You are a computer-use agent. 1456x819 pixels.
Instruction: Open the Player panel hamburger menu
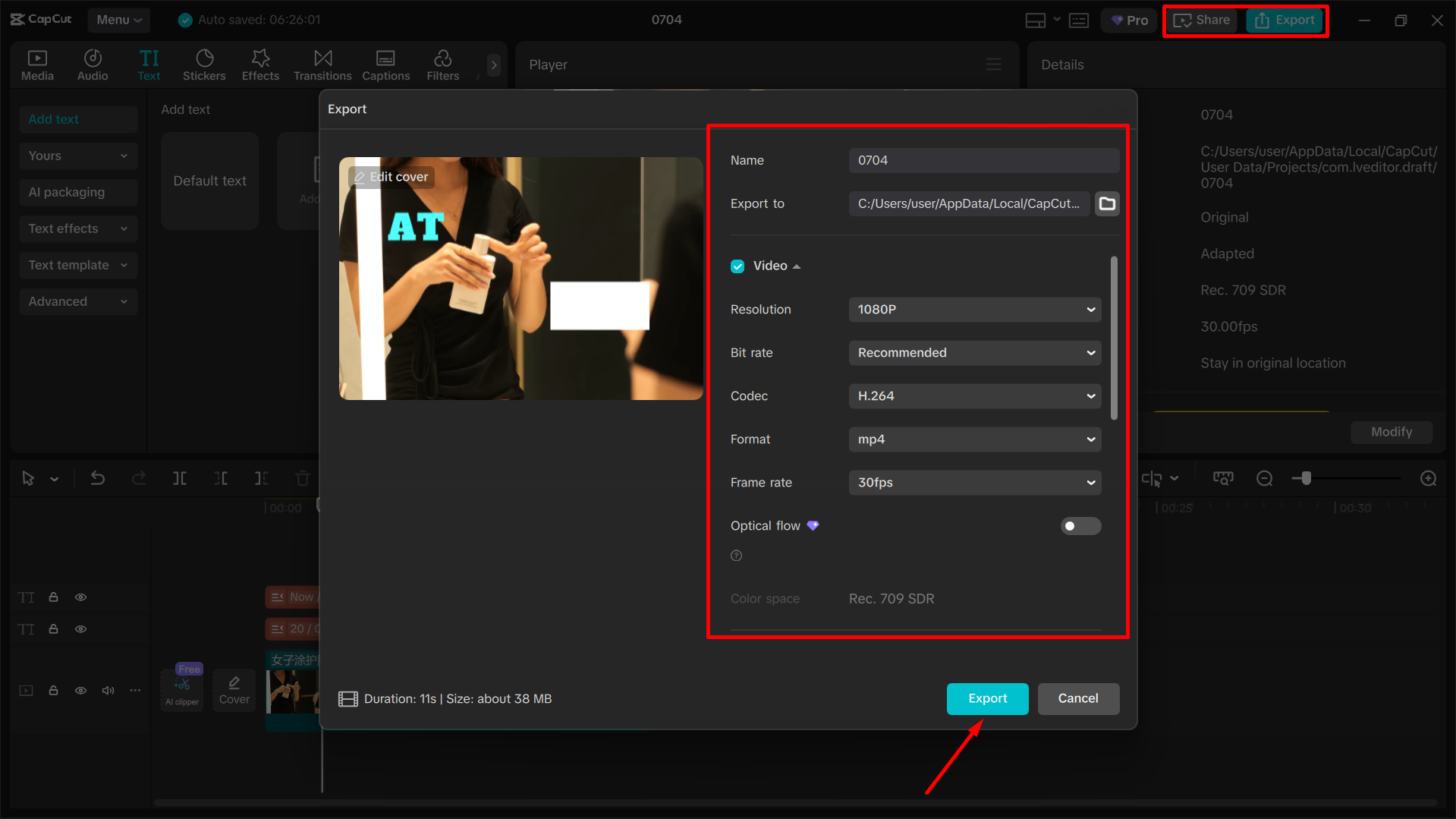[993, 65]
